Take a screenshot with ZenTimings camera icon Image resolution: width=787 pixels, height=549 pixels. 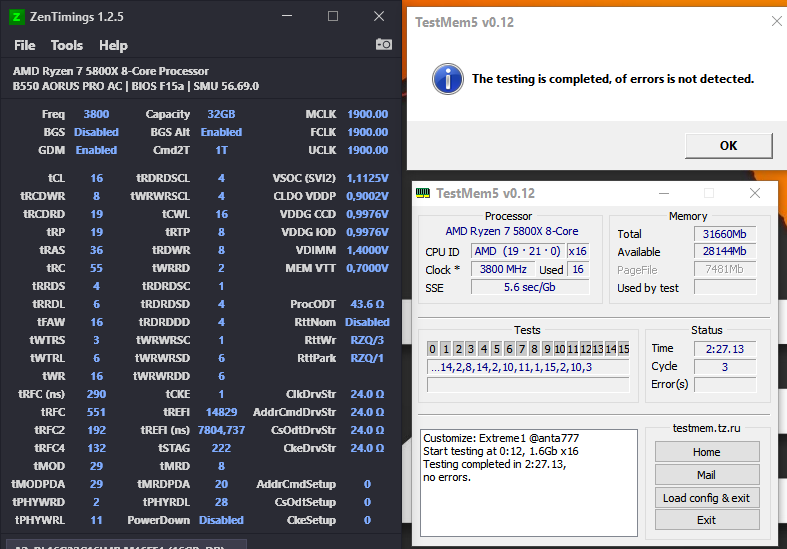[383, 44]
